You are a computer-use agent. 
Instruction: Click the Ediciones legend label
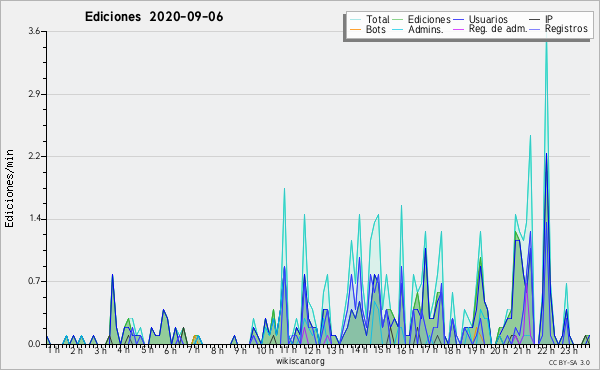coord(429,19)
